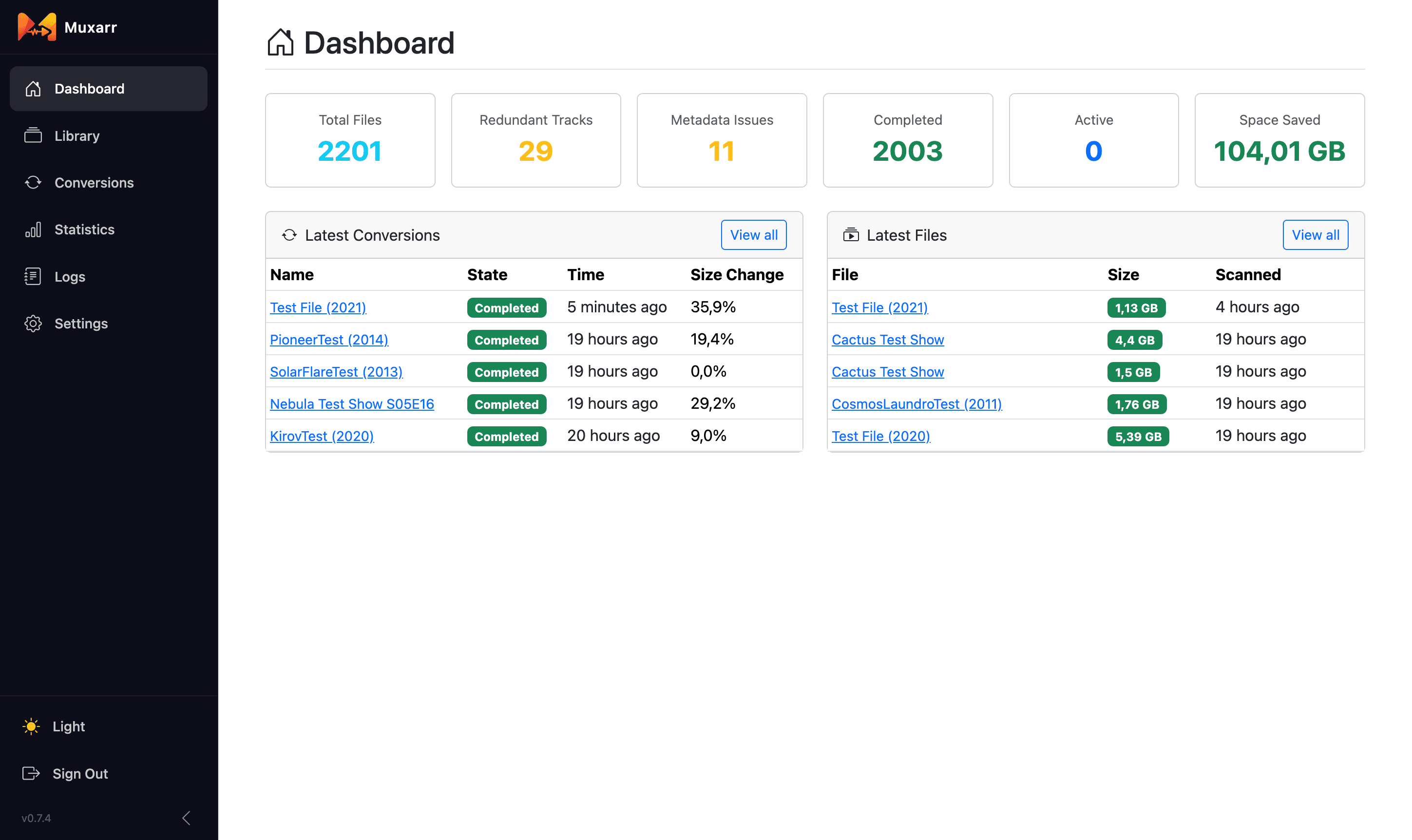Click the Redundant Tracks 29 card

point(535,140)
